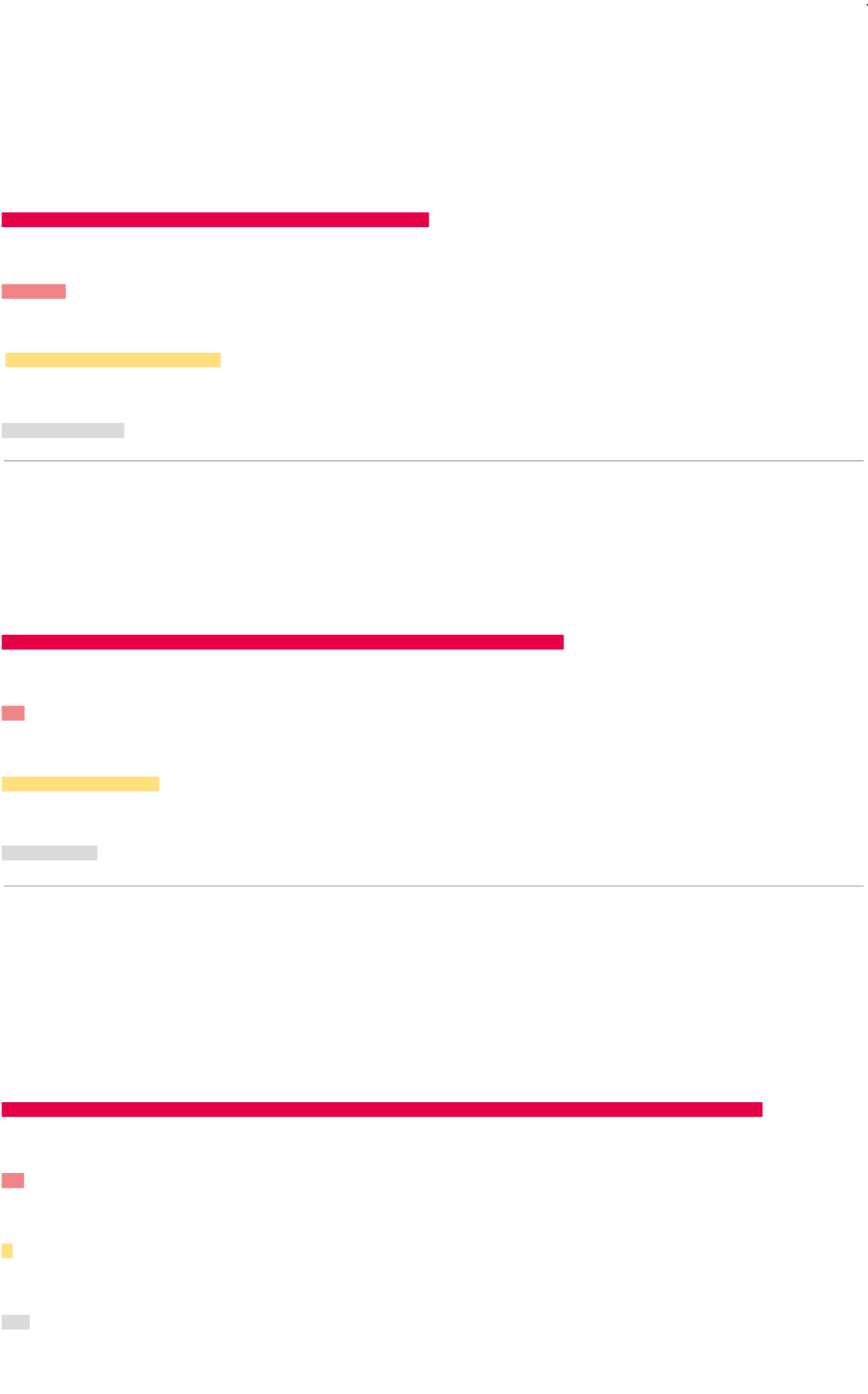Click the yellow bar in the first group
The height and width of the screenshot is (1394, 868).
pos(113,360)
